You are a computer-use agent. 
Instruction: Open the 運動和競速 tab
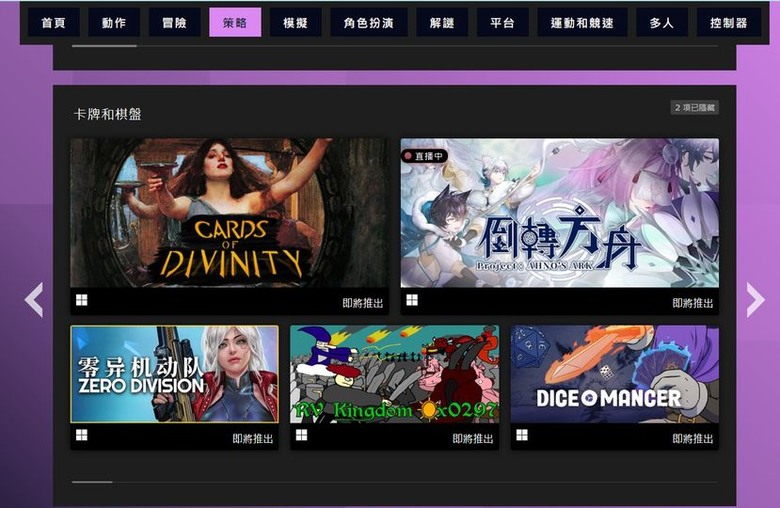tap(582, 23)
